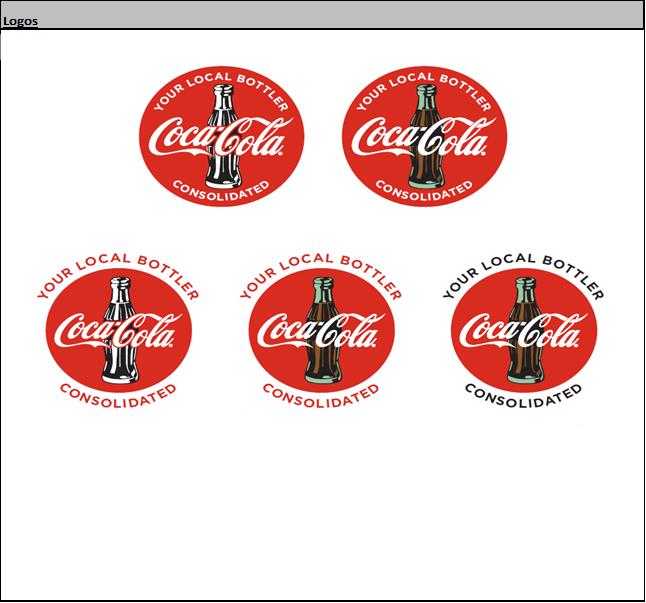This screenshot has height=603, width=646.
Task: Click the black CONSOLIDATED text under the logo
Action: [524, 396]
